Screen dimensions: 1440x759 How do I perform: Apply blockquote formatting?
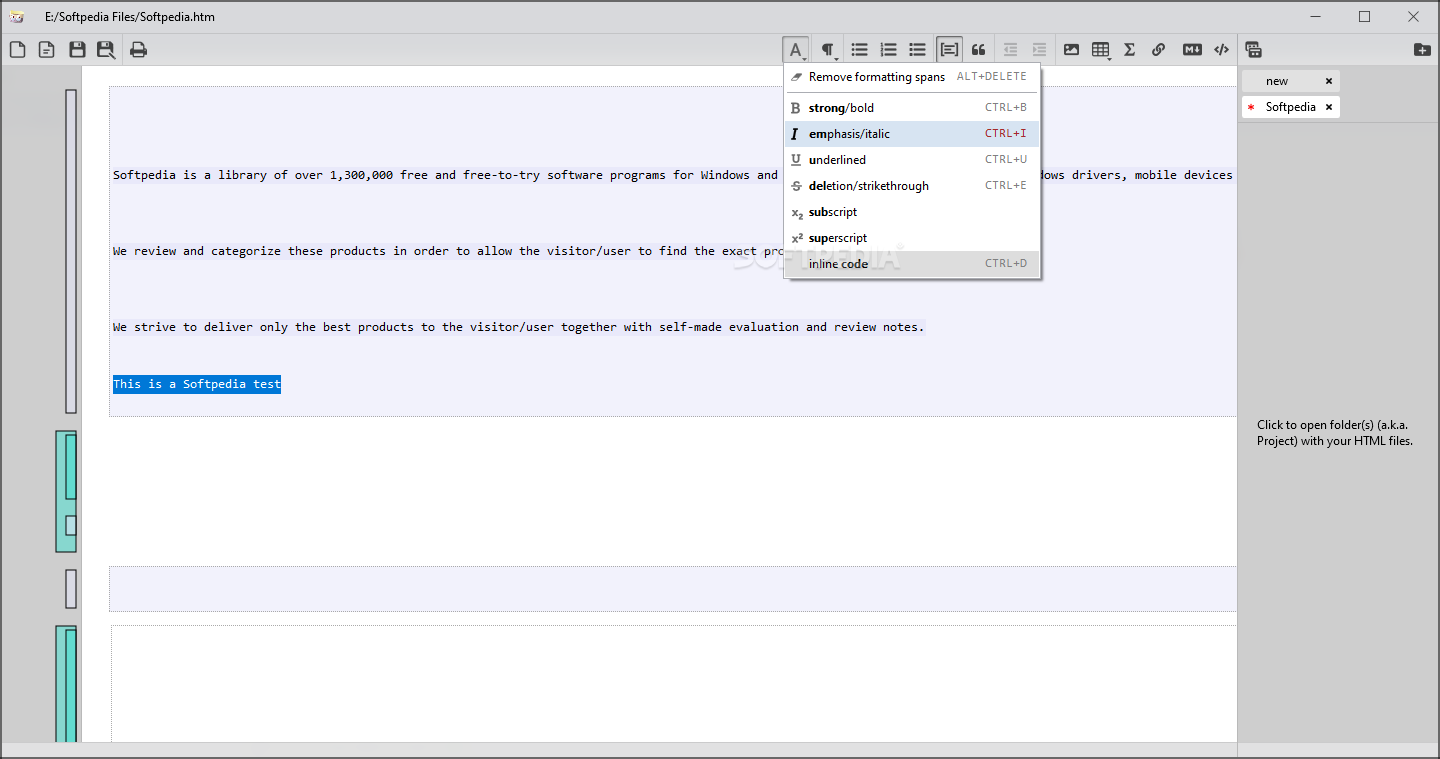[978, 49]
